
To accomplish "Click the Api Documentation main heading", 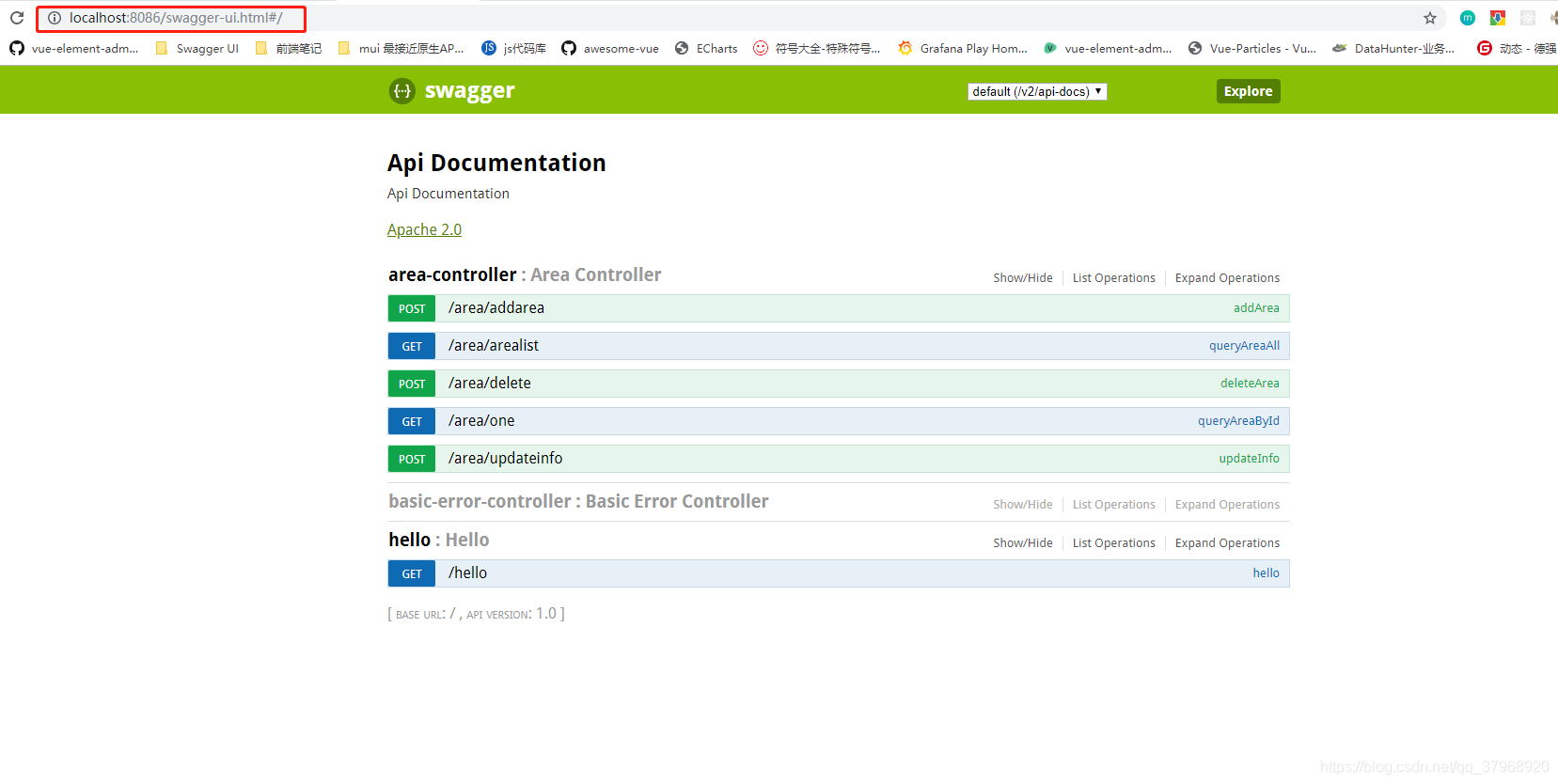I will (x=496, y=163).
